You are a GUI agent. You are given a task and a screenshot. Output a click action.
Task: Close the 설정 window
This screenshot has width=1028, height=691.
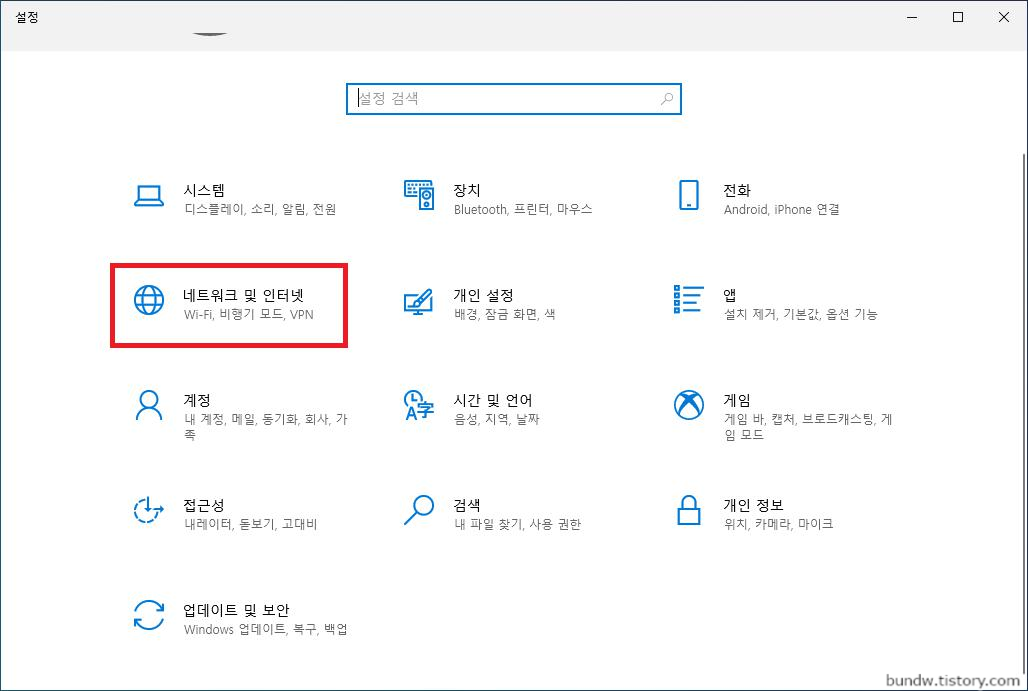pyautogui.click(x=1004, y=17)
